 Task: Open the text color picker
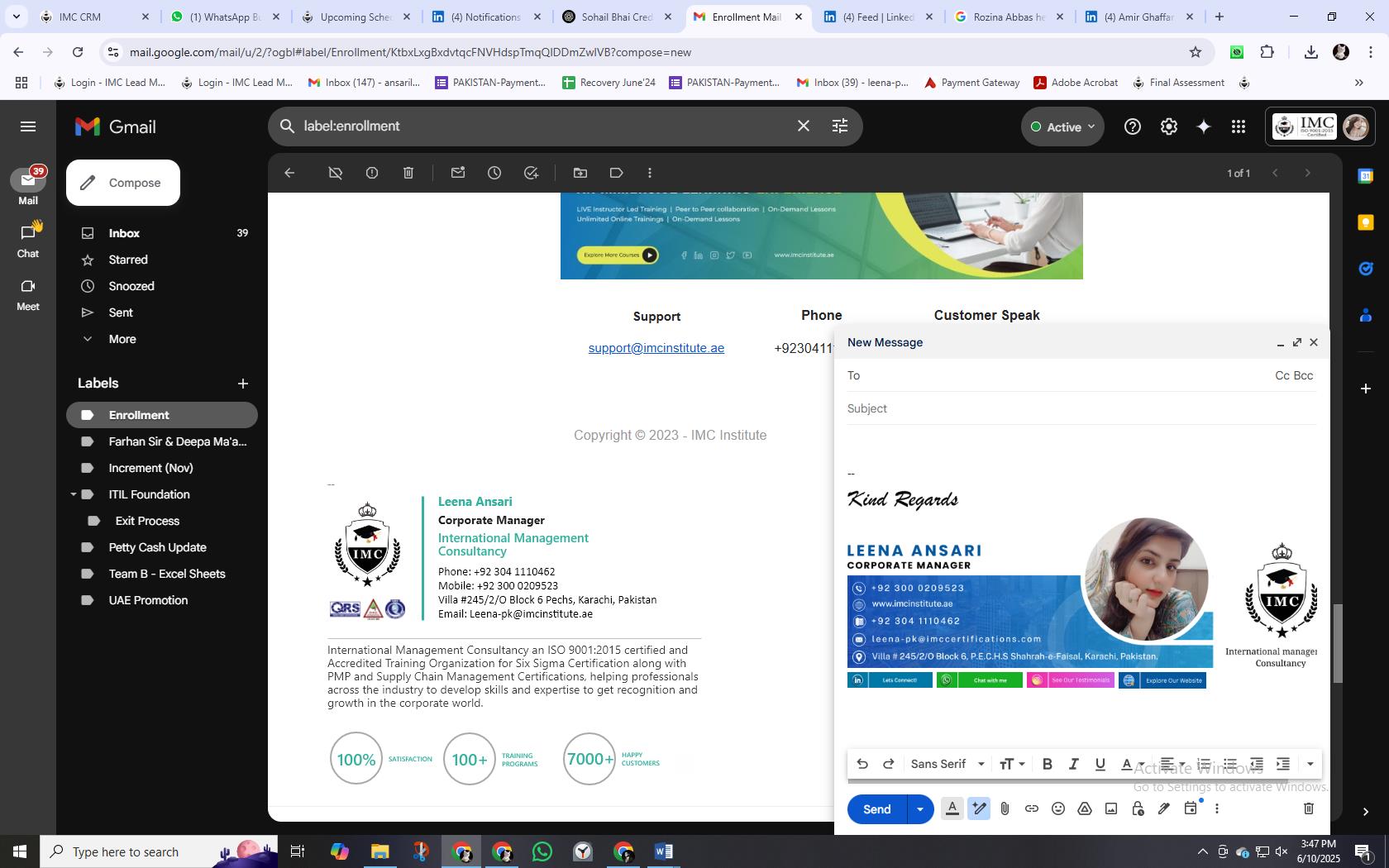(x=1132, y=764)
